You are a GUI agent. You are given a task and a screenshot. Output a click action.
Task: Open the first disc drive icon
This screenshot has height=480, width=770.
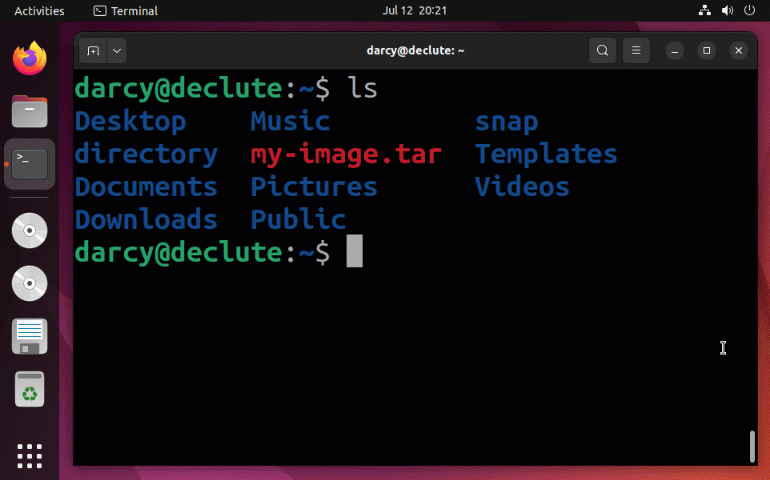click(30, 231)
